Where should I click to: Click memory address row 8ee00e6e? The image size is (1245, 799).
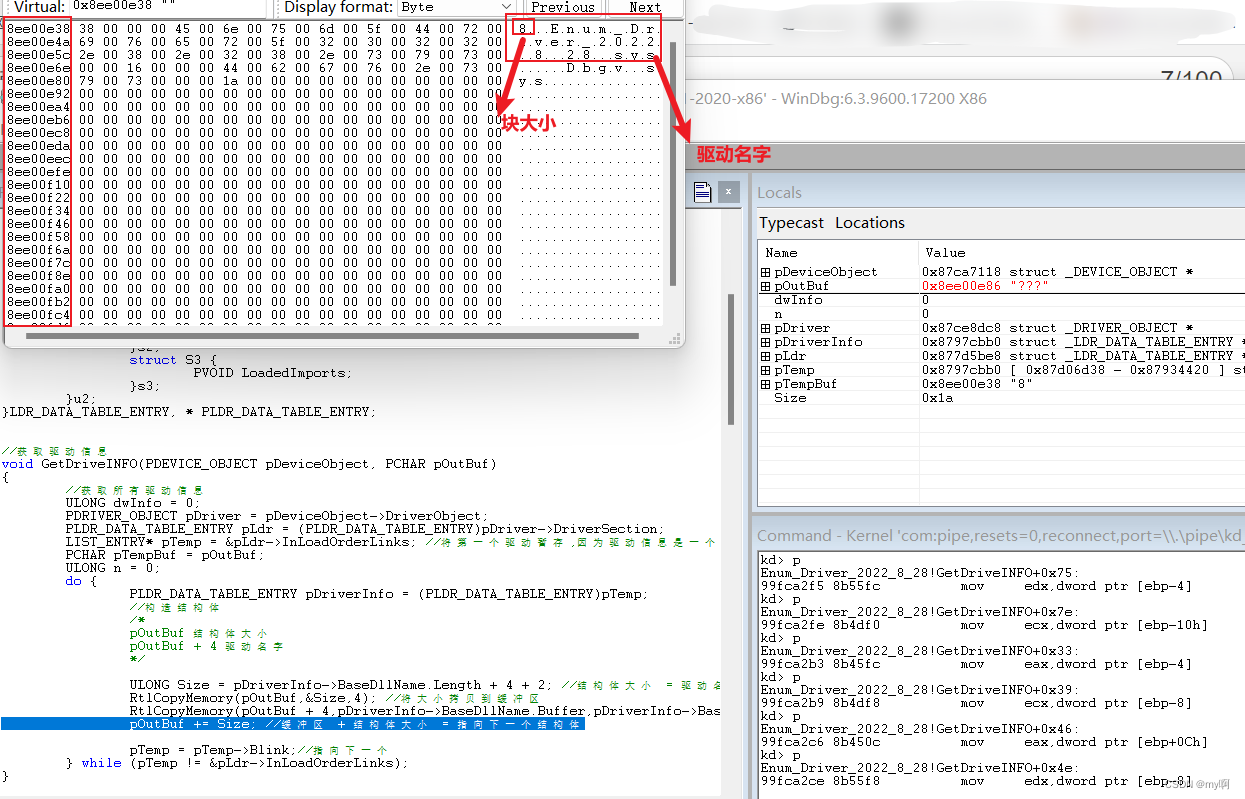tap(38, 68)
